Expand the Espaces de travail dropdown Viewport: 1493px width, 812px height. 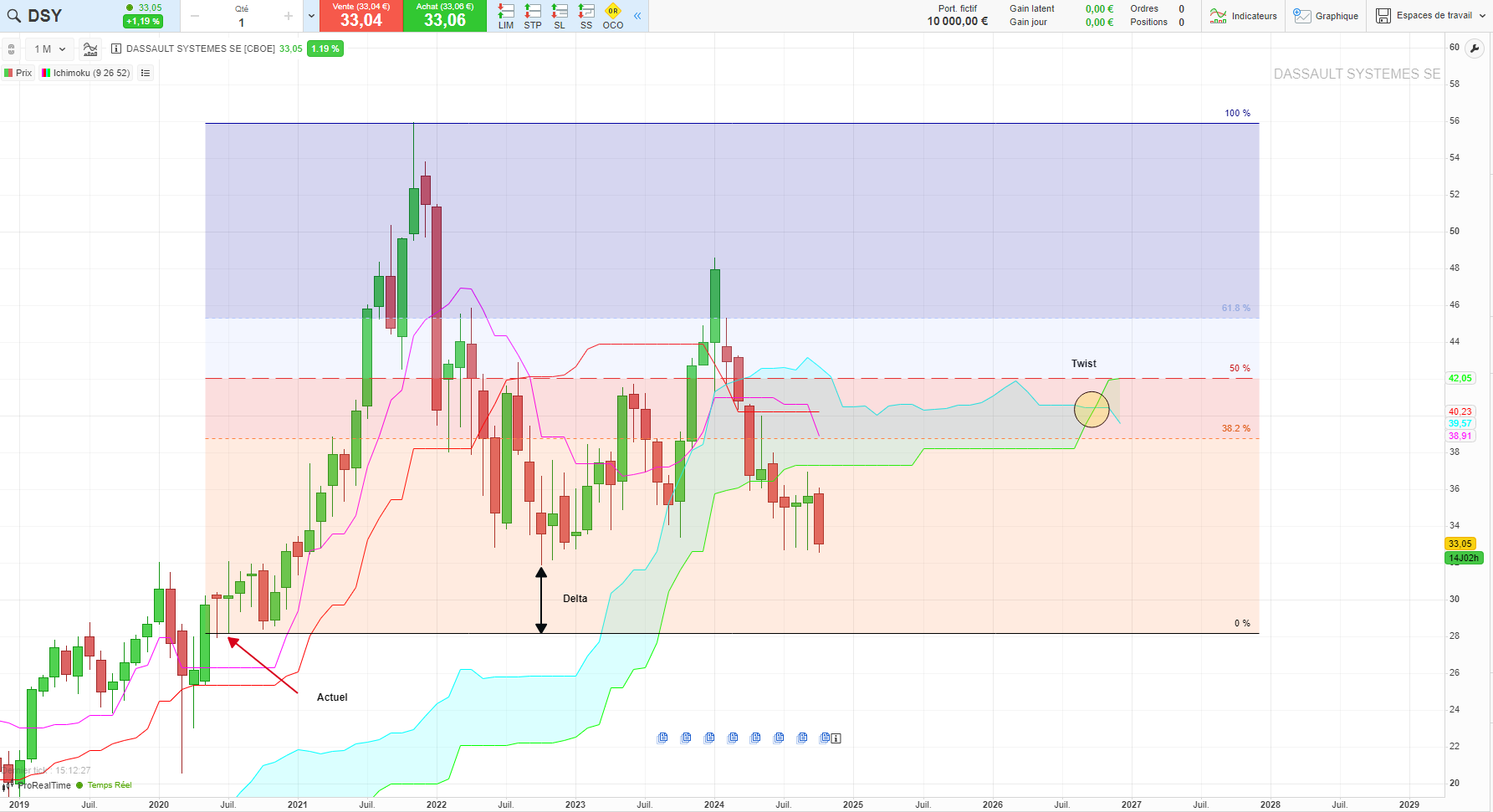[x=1431, y=16]
